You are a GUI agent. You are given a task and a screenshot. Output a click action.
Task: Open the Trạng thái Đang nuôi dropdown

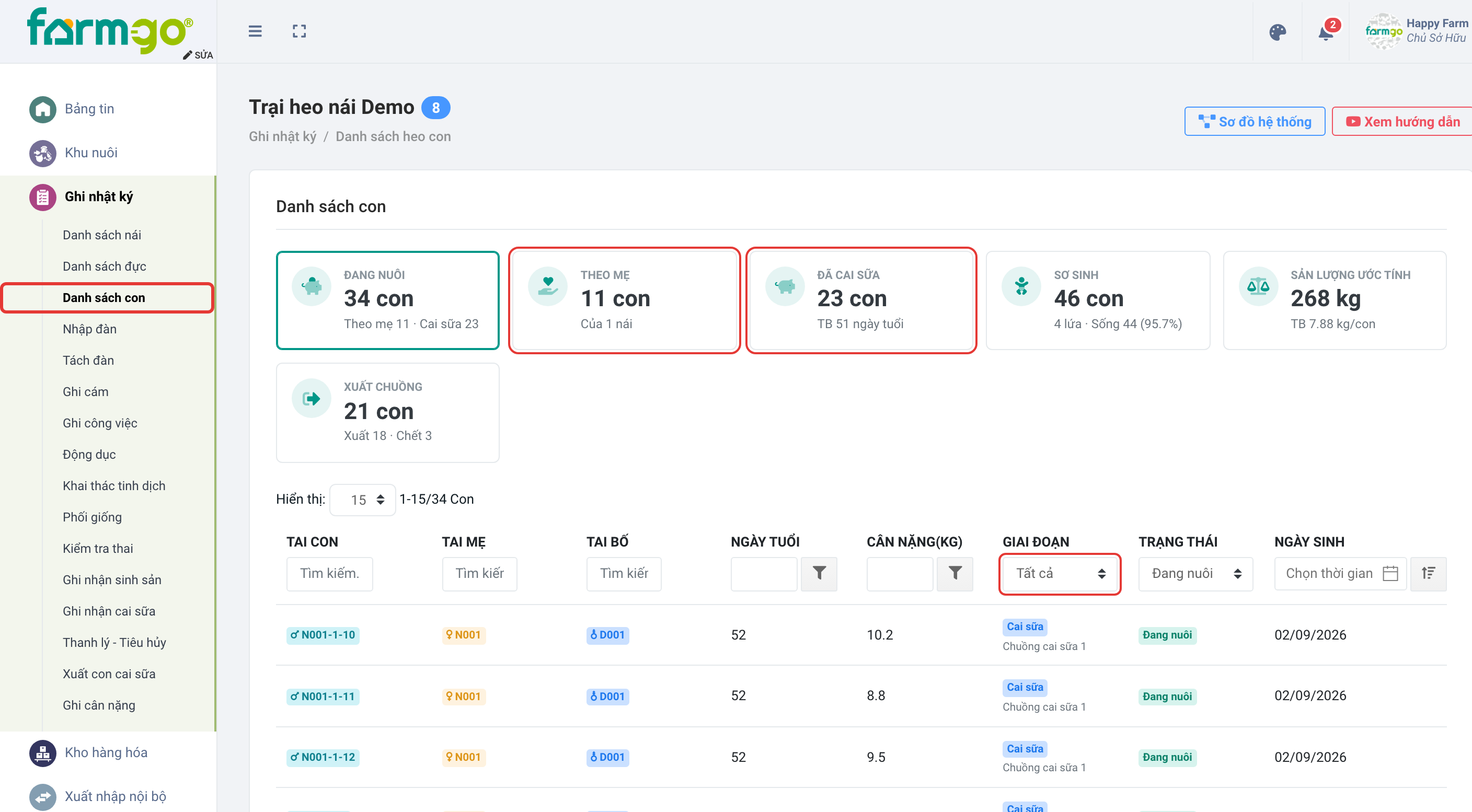pyautogui.click(x=1195, y=573)
